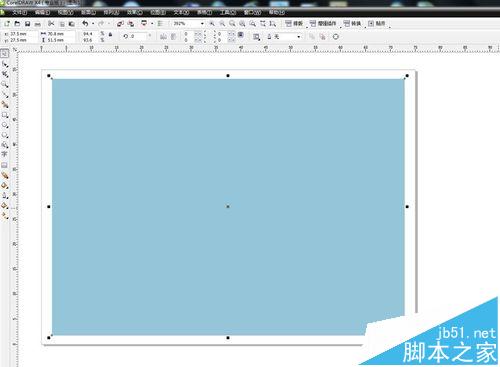Click the top-center selection handle
Viewport: 500px width, 367px height.
(228, 76)
